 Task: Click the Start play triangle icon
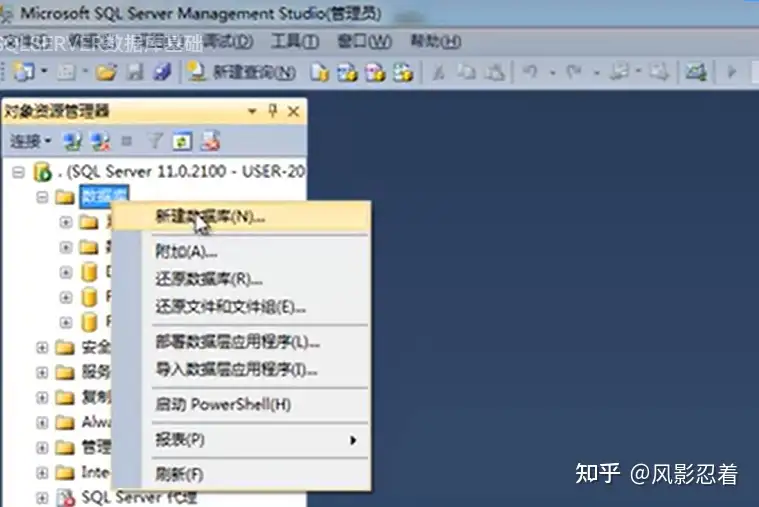tap(732, 72)
